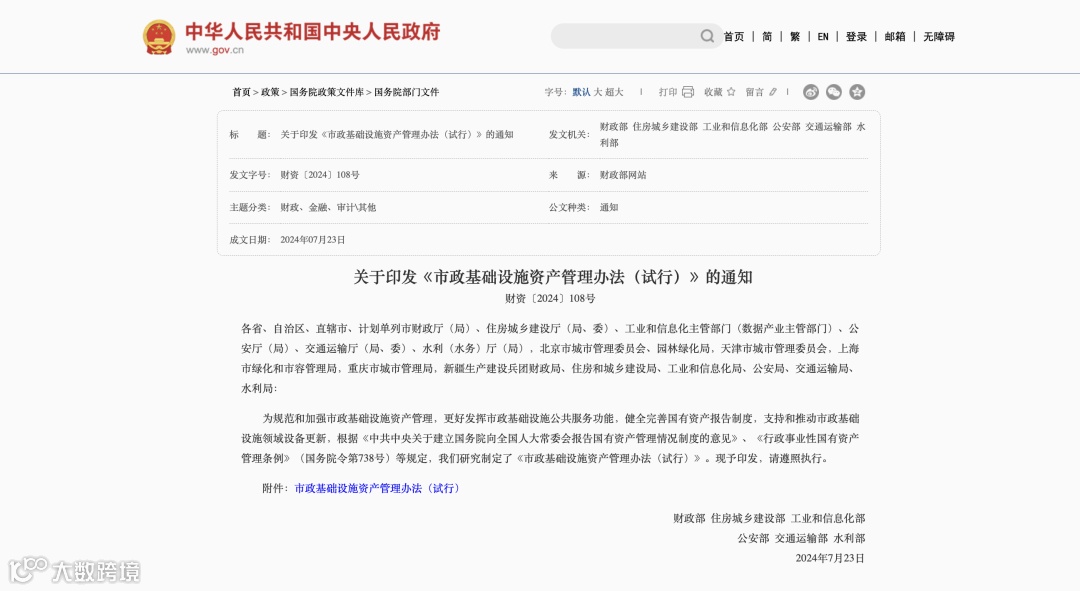Share to Qzone star icon
This screenshot has width=1080, height=591.
point(857,92)
